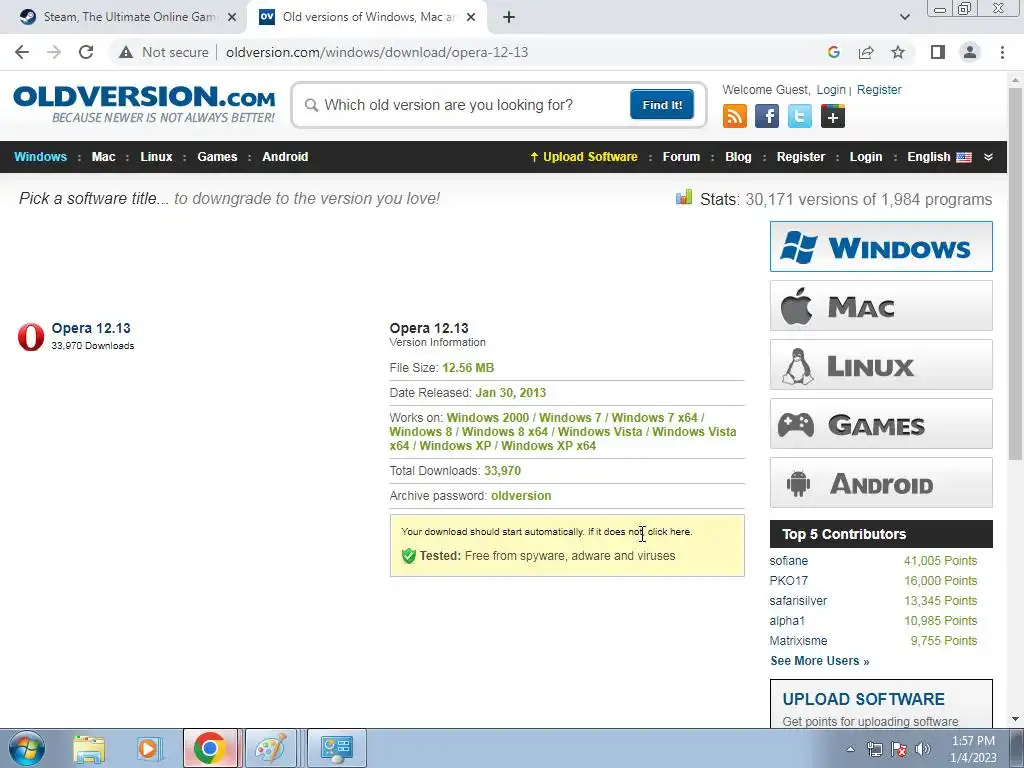Click the network tray icon

tap(874, 749)
